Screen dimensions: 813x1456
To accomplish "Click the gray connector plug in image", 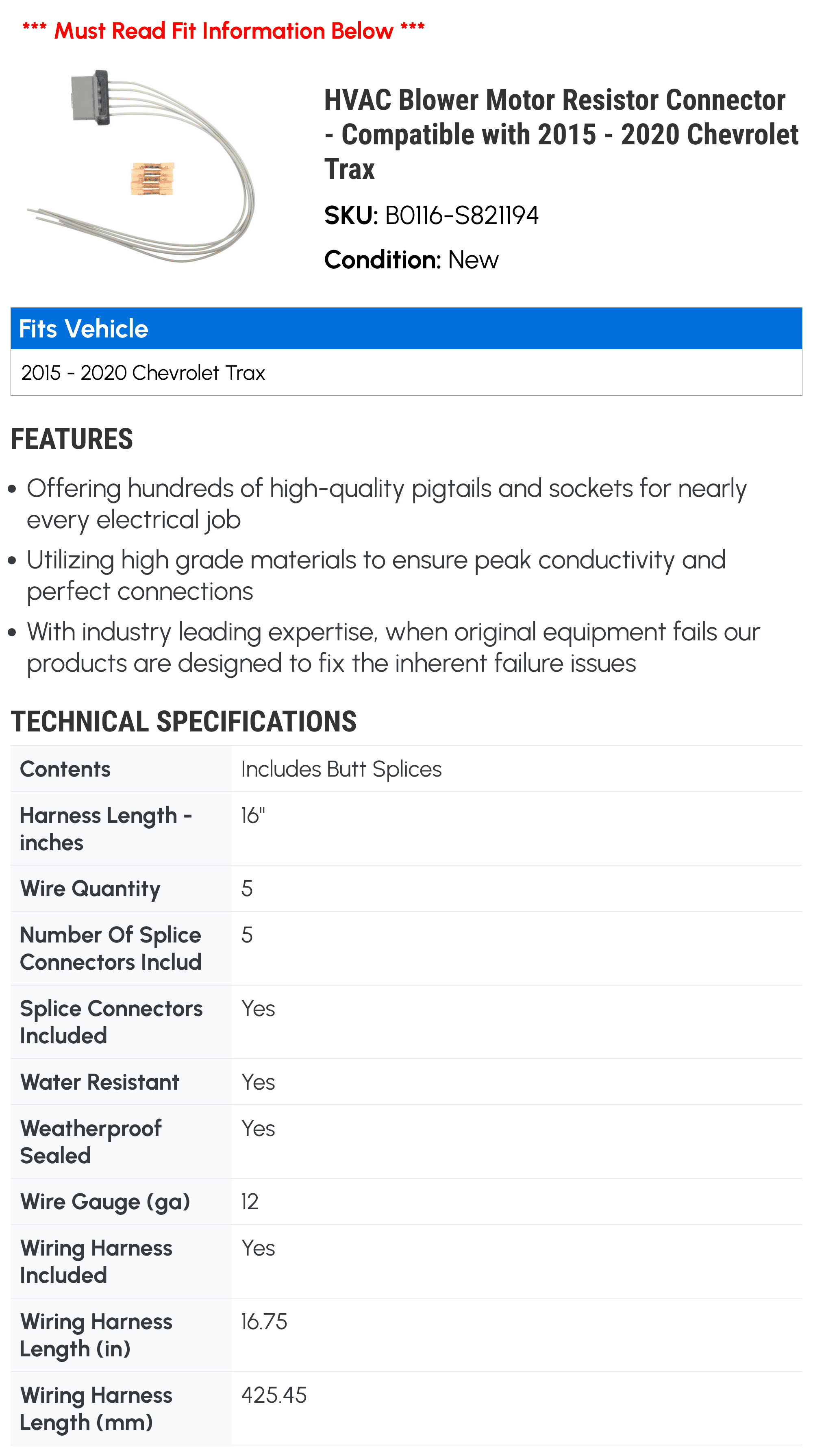I will [90, 97].
